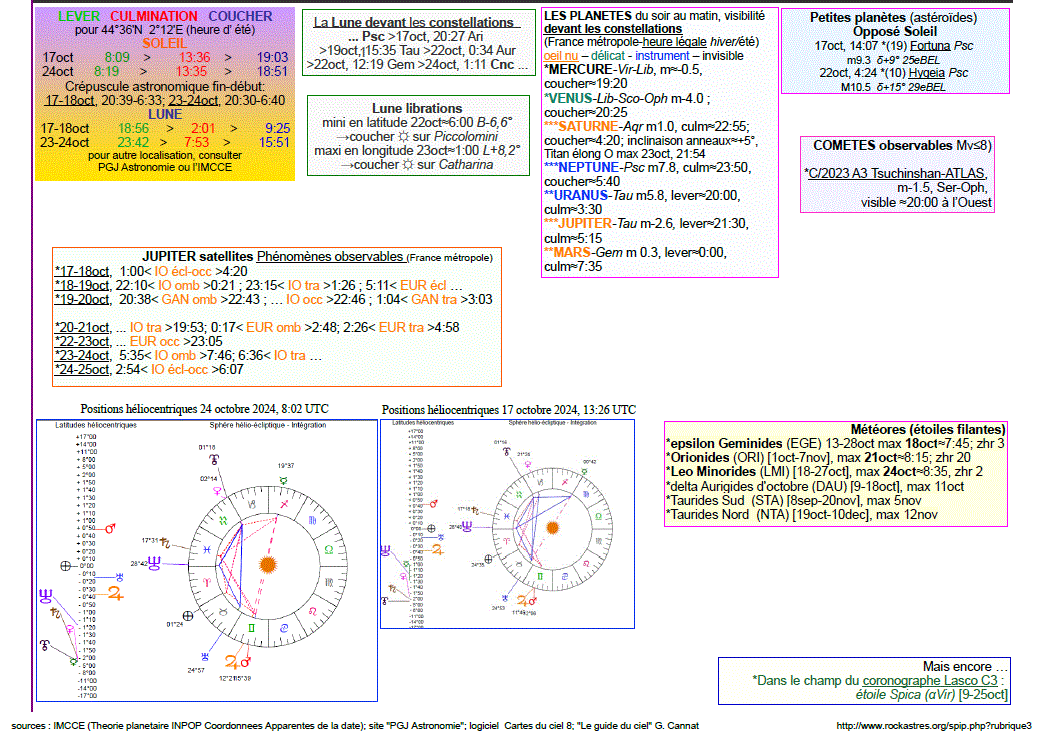The image size is (1045, 734).
Task: Click the "Crépuscule astronomique fin-début" line
Action: 165,87
